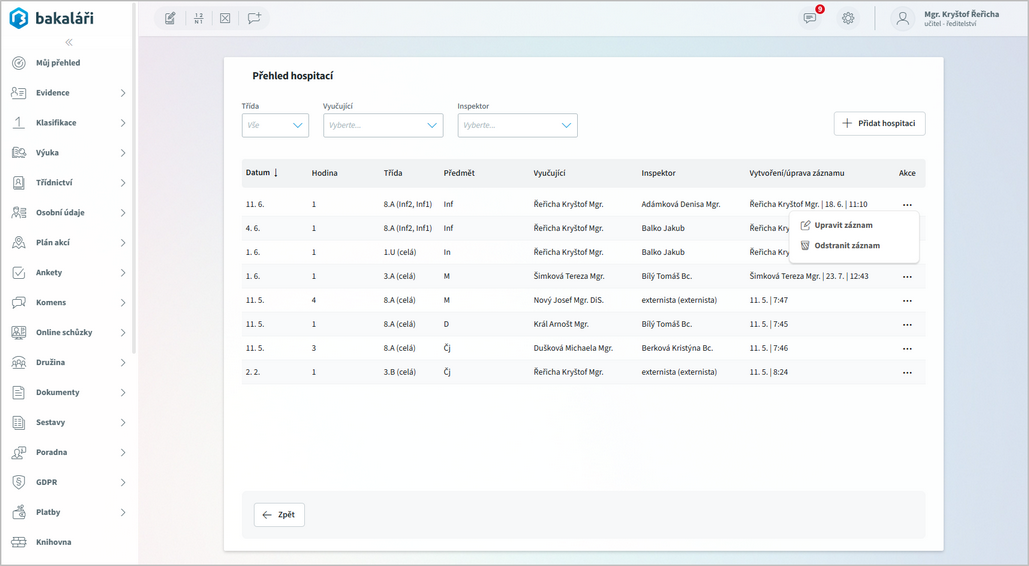Click the Přehled hospitací heading
This screenshot has height=566, width=1029.
pyautogui.click(x=293, y=76)
